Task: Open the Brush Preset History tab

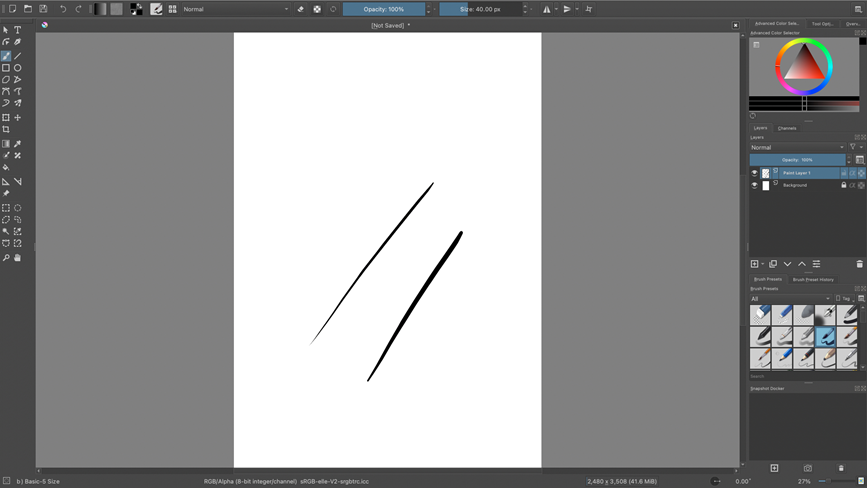Action: coord(813,279)
